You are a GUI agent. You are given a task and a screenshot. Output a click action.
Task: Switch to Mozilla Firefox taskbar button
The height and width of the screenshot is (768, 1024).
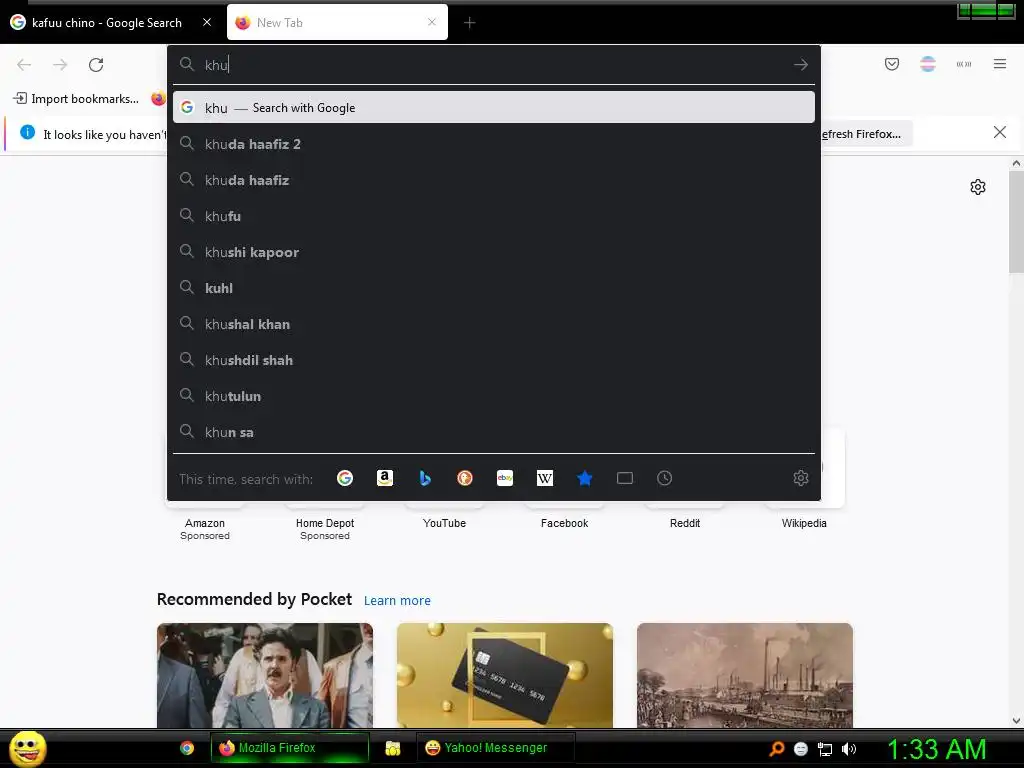289,748
